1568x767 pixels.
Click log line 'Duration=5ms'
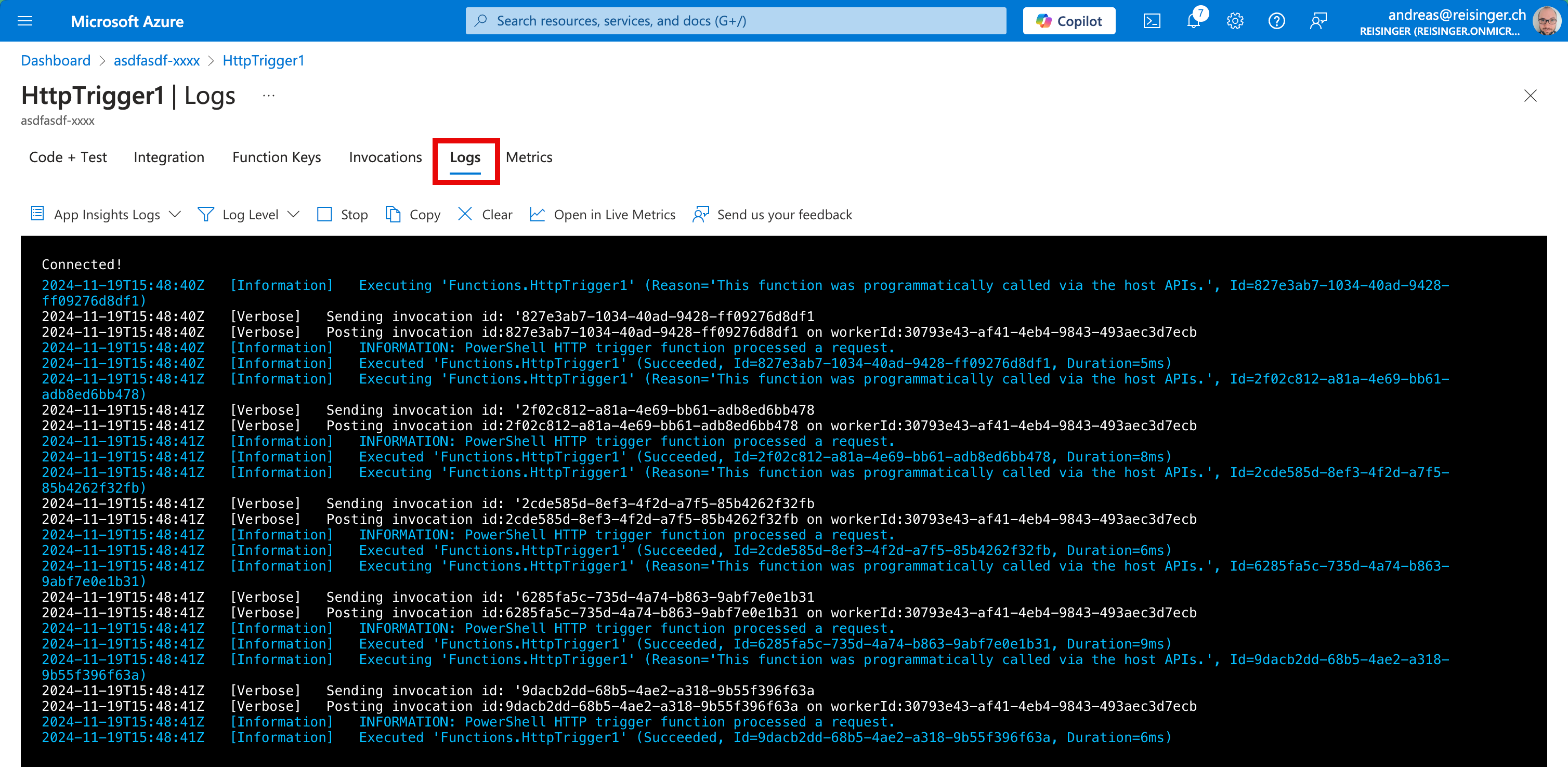[x=606, y=364]
